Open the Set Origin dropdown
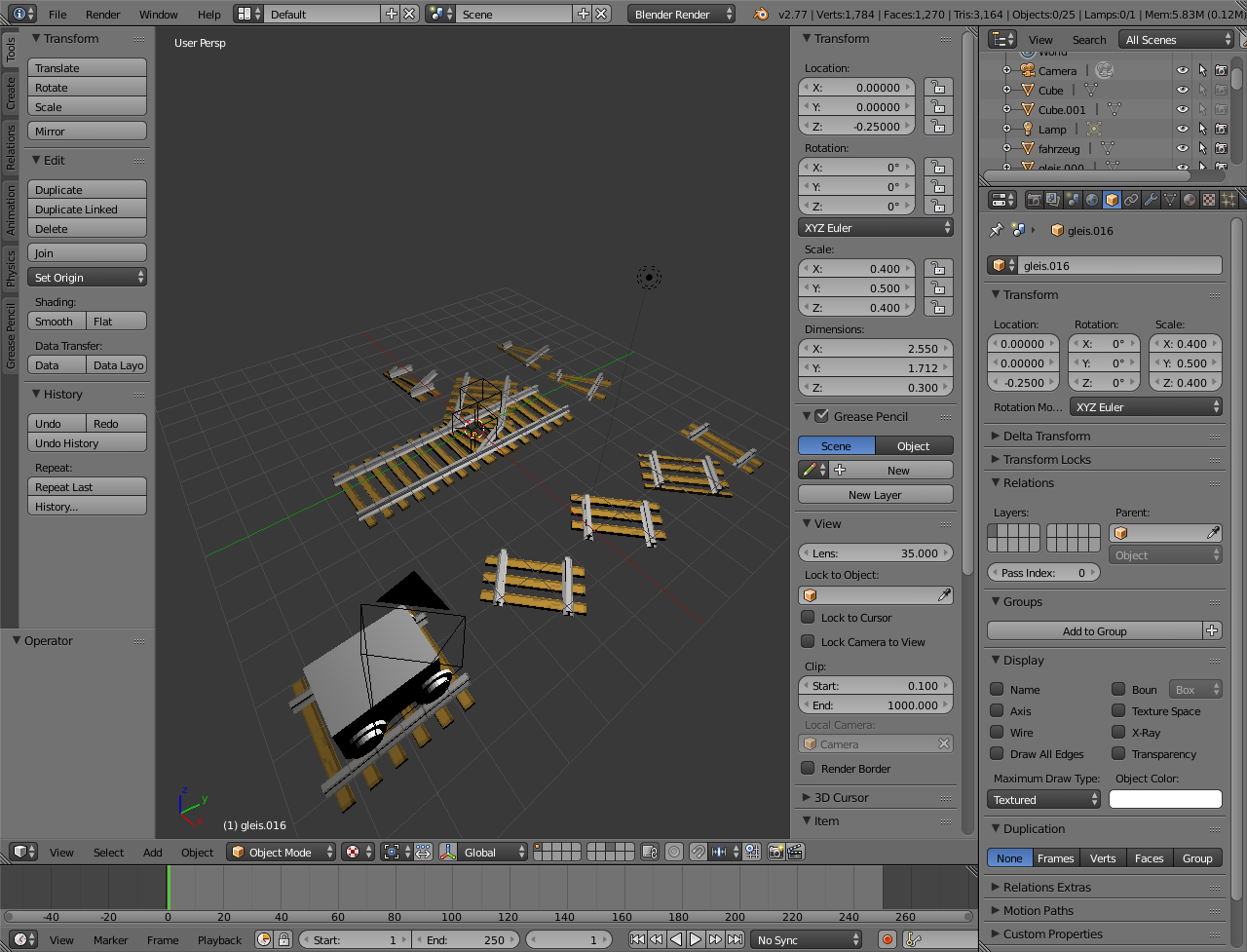The width and height of the screenshot is (1247, 952). click(88, 278)
